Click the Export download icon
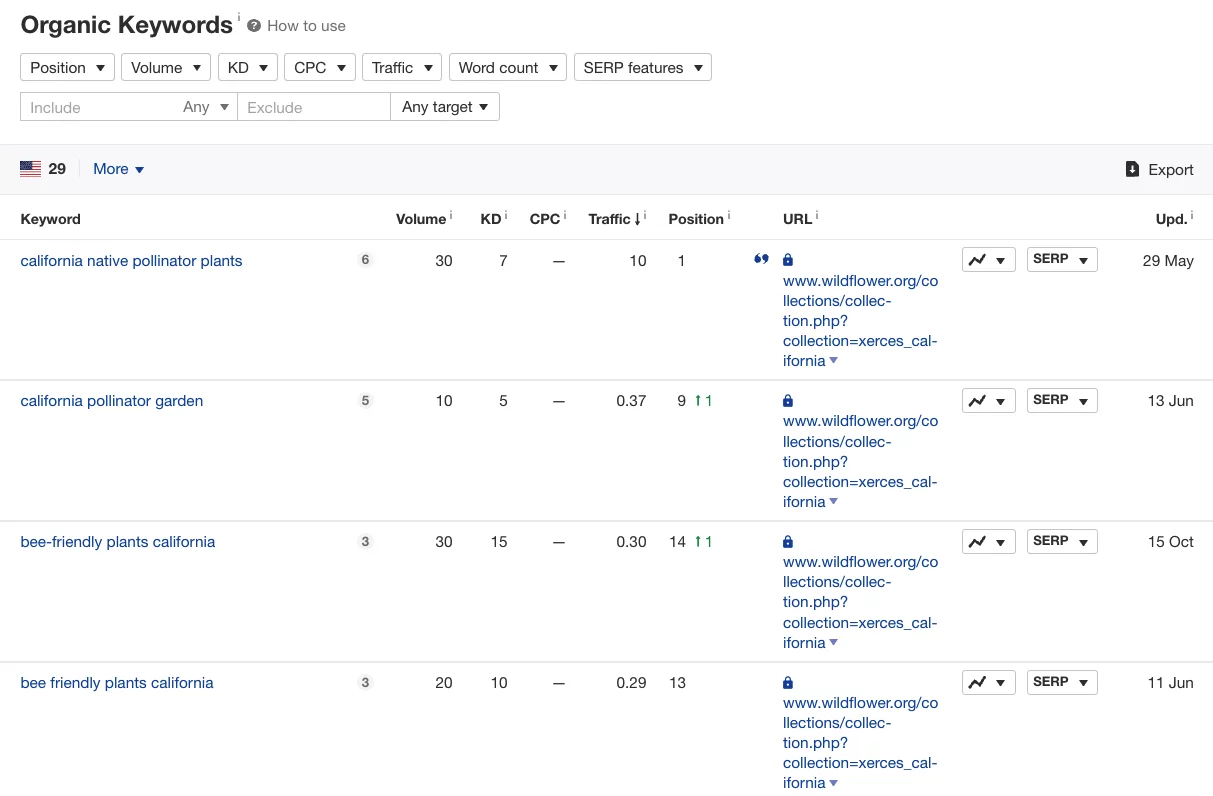The image size is (1213, 796). point(1132,169)
